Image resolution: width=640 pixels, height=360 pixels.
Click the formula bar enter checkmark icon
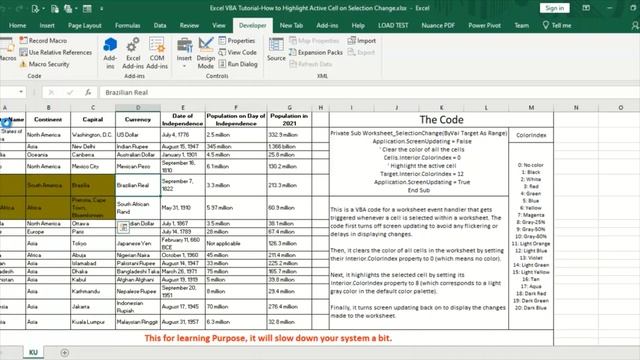tap(70, 92)
